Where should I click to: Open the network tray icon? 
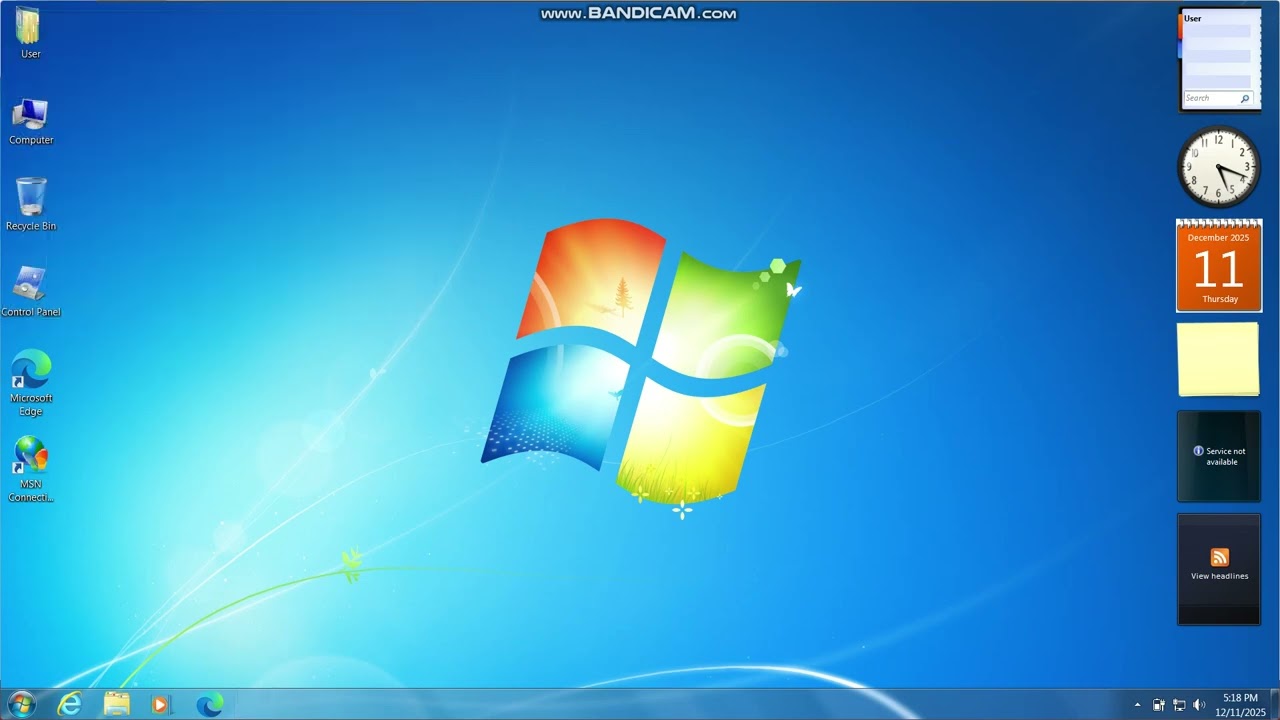[1179, 705]
